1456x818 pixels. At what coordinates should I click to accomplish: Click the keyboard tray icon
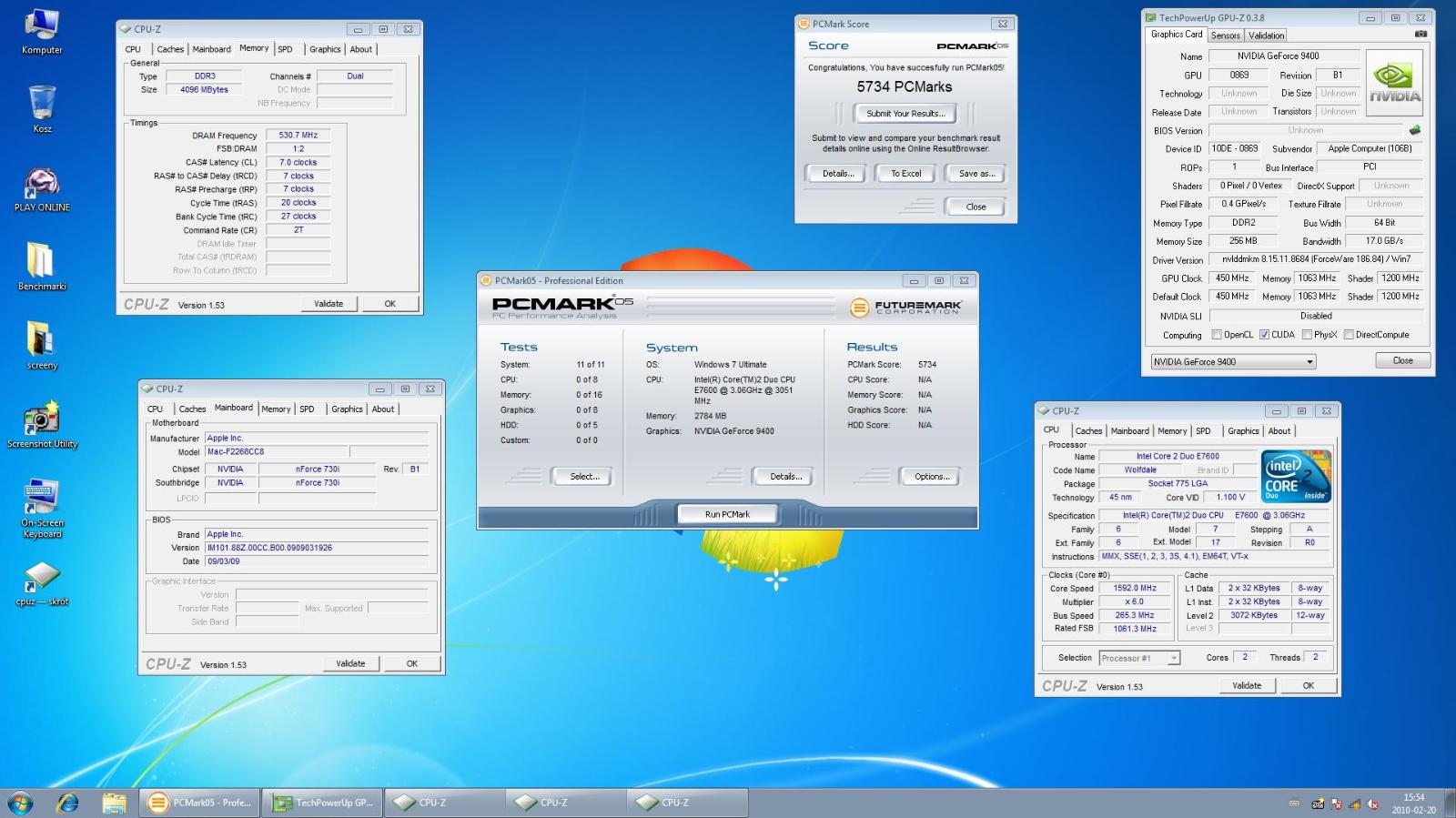1295,804
